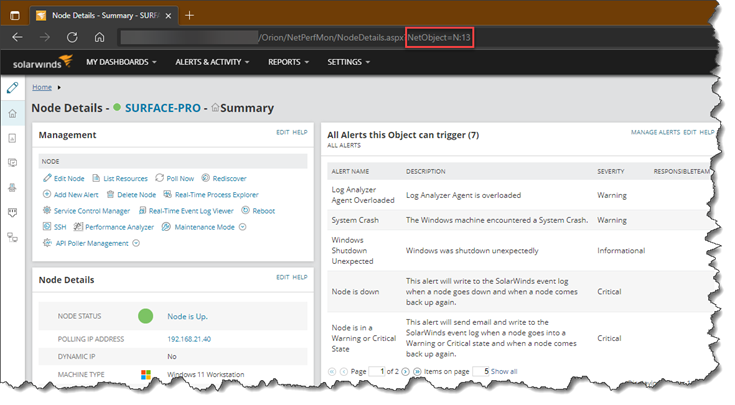The width and height of the screenshot is (735, 405).
Task: Jump to last alerts page arrow
Action: click(x=417, y=371)
